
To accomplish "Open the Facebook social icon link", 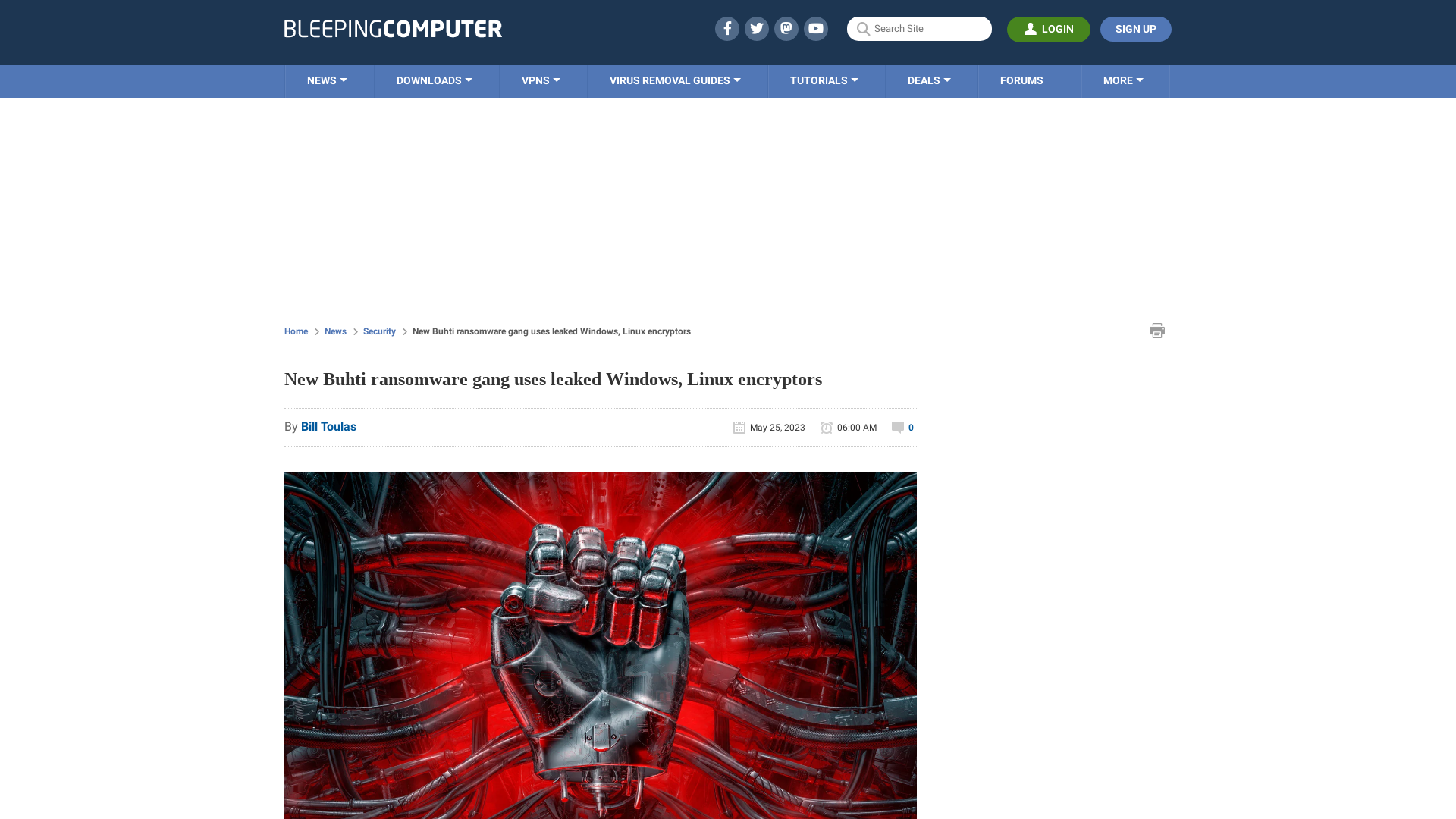I will (x=727, y=28).
